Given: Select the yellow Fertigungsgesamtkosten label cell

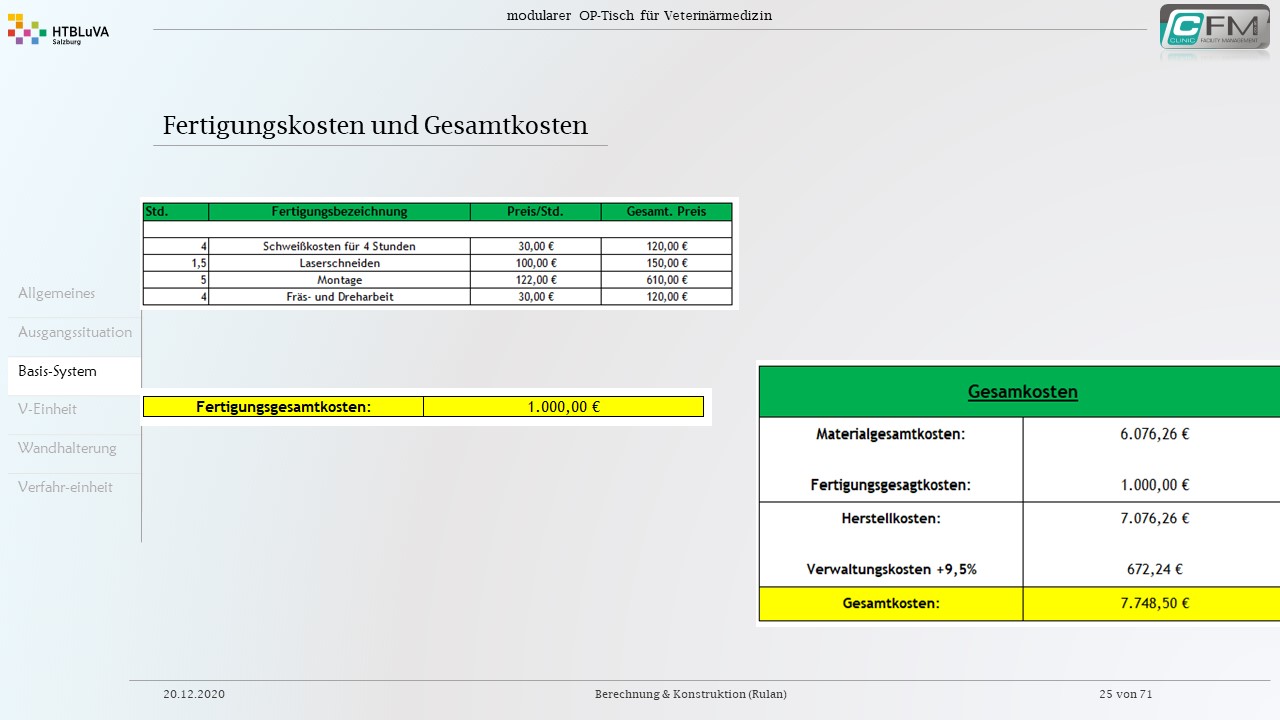Looking at the screenshot, I should pos(283,407).
